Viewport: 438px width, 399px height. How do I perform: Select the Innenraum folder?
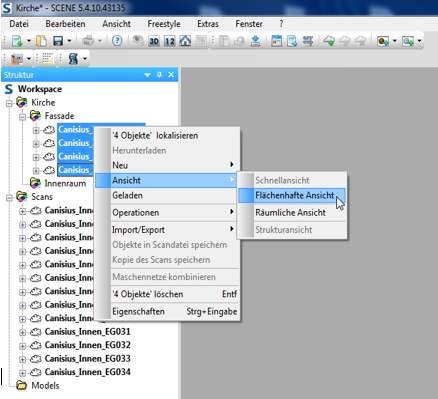coord(65,183)
